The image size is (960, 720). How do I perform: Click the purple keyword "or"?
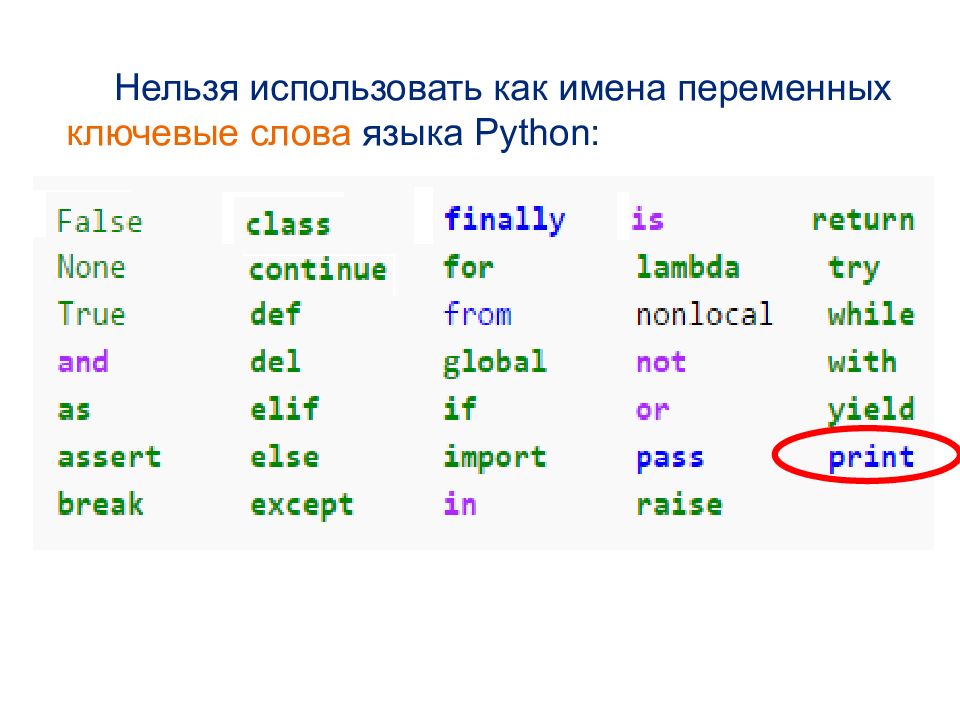tap(652, 410)
